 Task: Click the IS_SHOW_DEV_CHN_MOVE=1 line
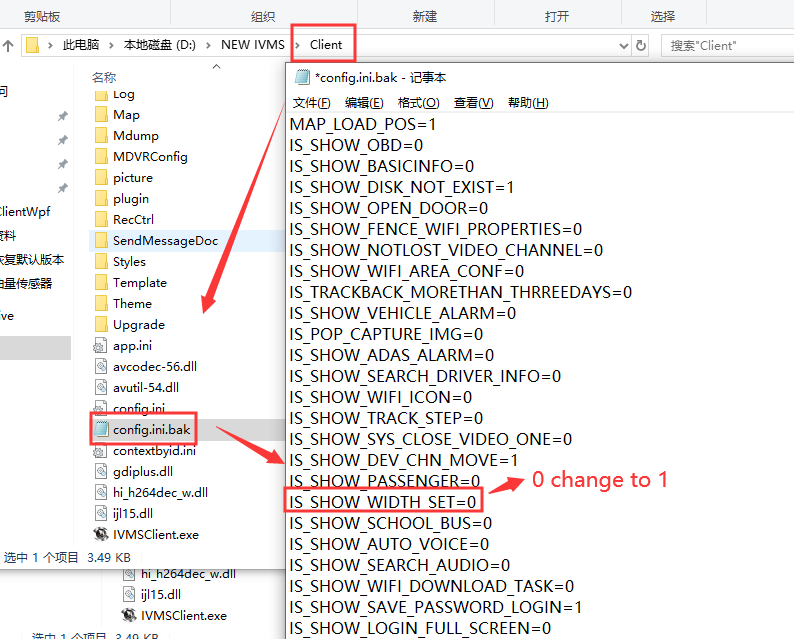tap(404, 460)
